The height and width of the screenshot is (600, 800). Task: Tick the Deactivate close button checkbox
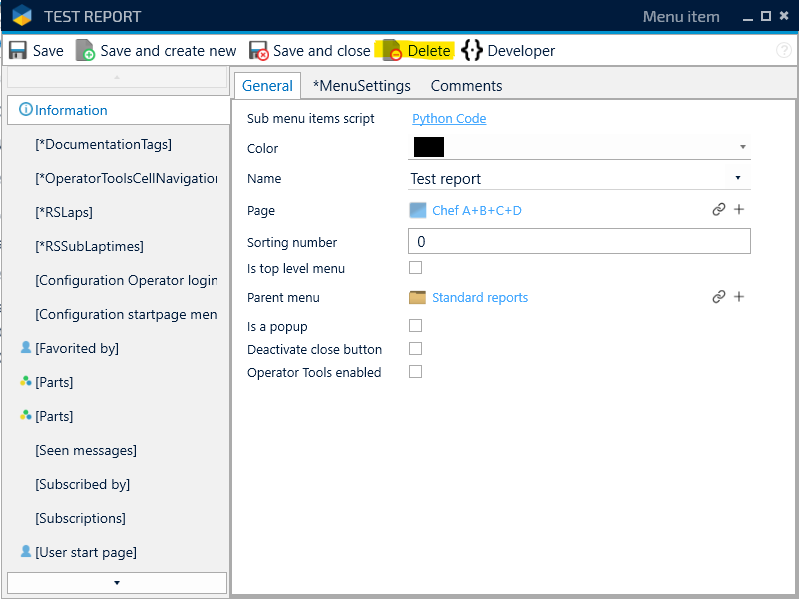click(416, 349)
